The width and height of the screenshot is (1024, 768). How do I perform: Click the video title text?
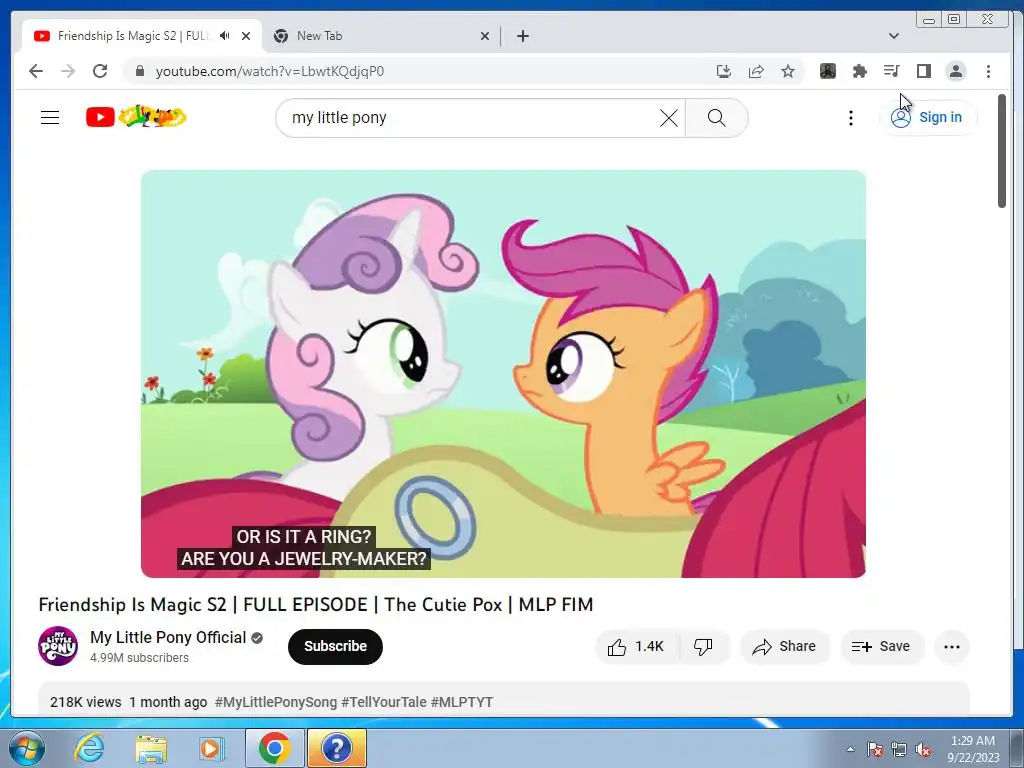click(316, 605)
